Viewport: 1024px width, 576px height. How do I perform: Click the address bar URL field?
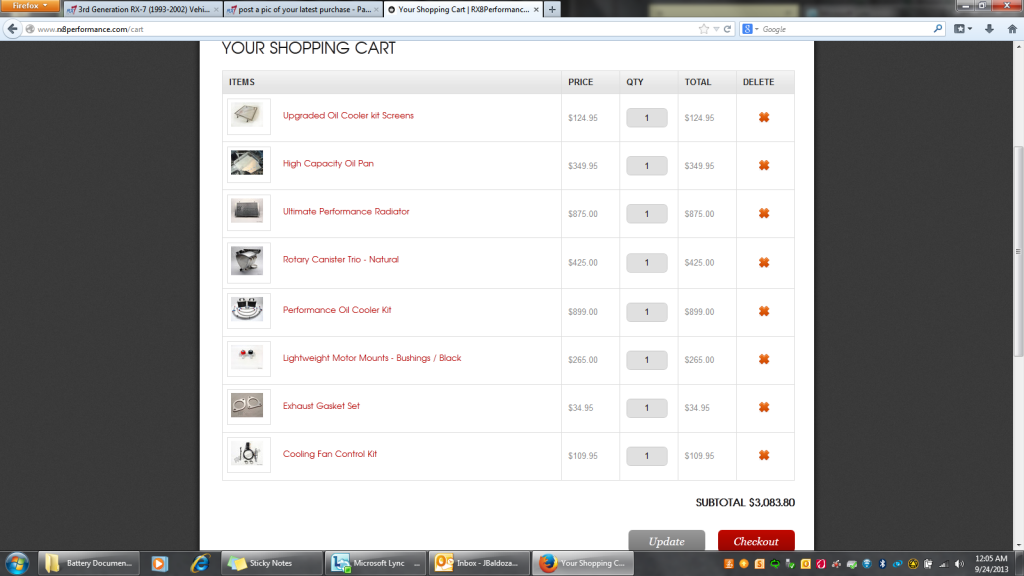(366, 29)
